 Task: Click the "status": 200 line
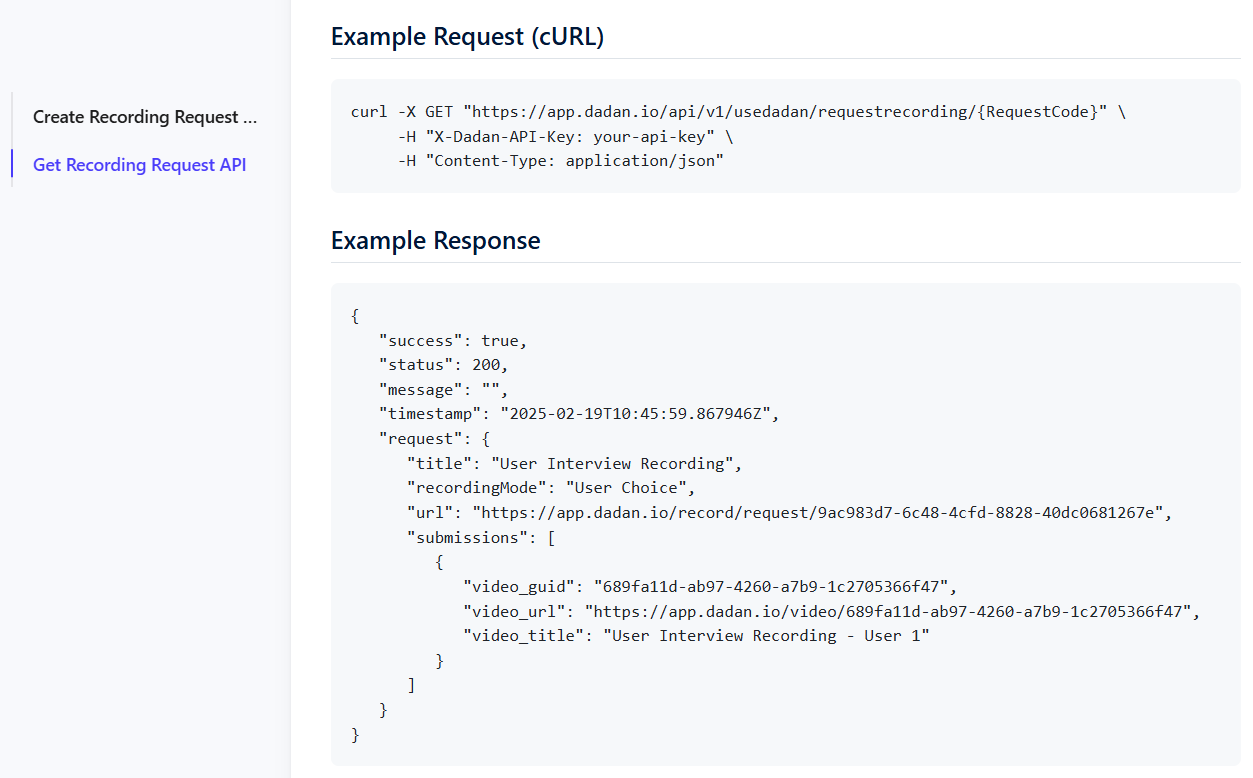(443, 365)
